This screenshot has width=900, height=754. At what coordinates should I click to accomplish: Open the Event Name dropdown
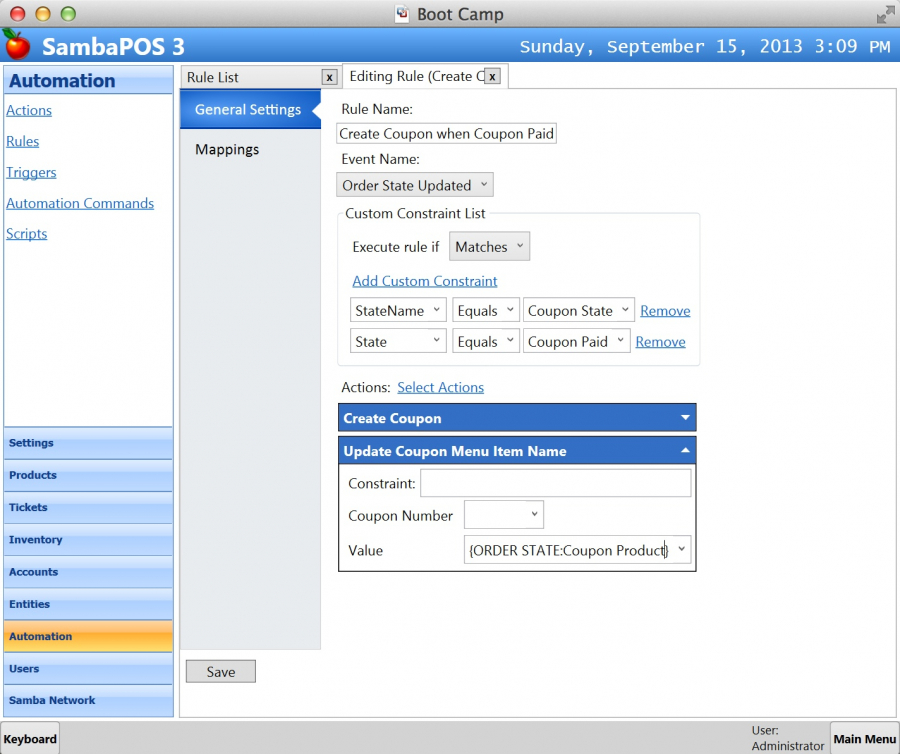coord(415,185)
